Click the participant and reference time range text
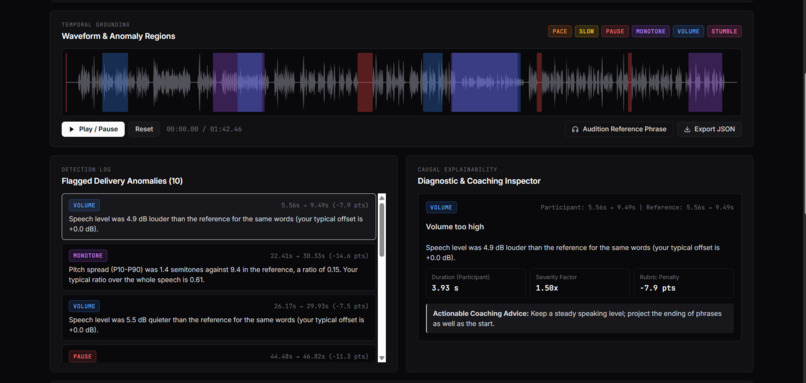806x383 pixels. [637, 208]
